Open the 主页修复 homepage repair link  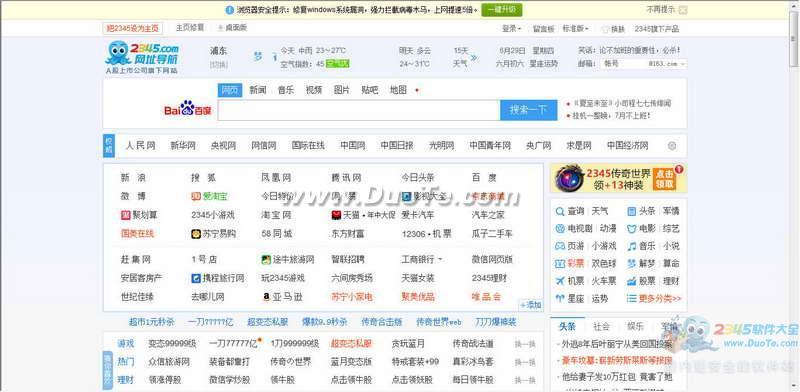coord(190,28)
